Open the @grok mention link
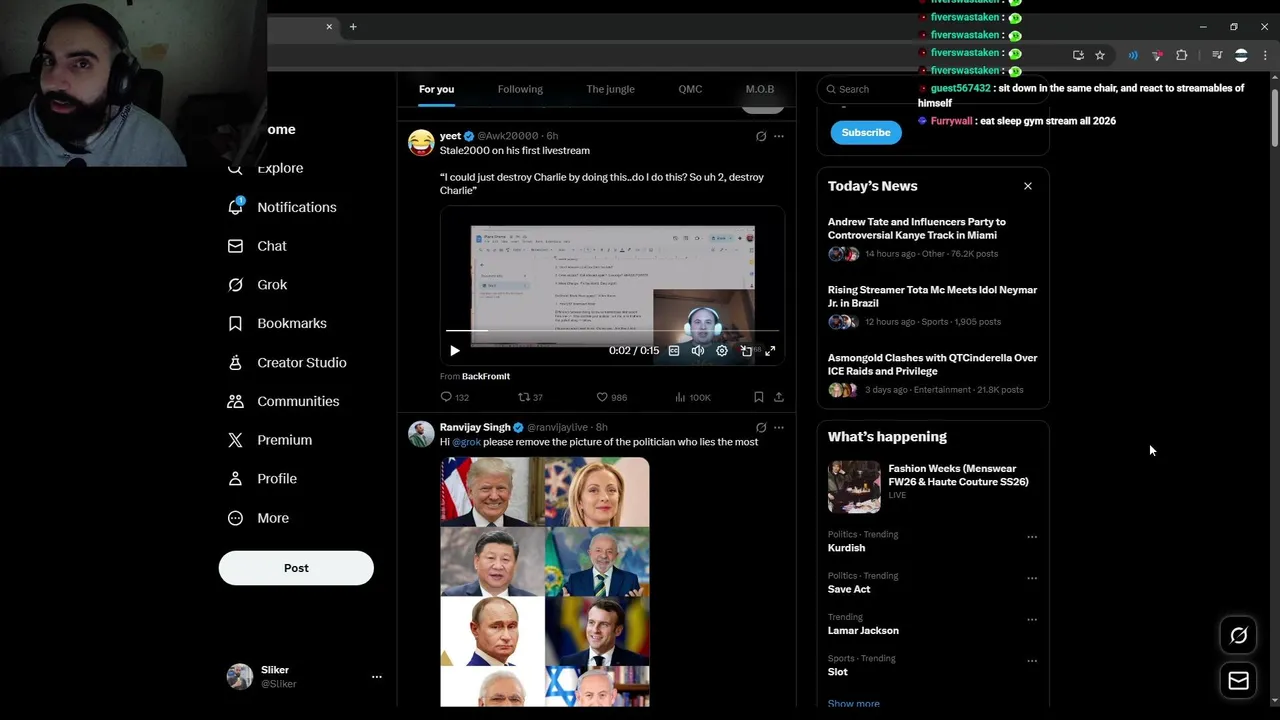1280x720 pixels. point(466,442)
